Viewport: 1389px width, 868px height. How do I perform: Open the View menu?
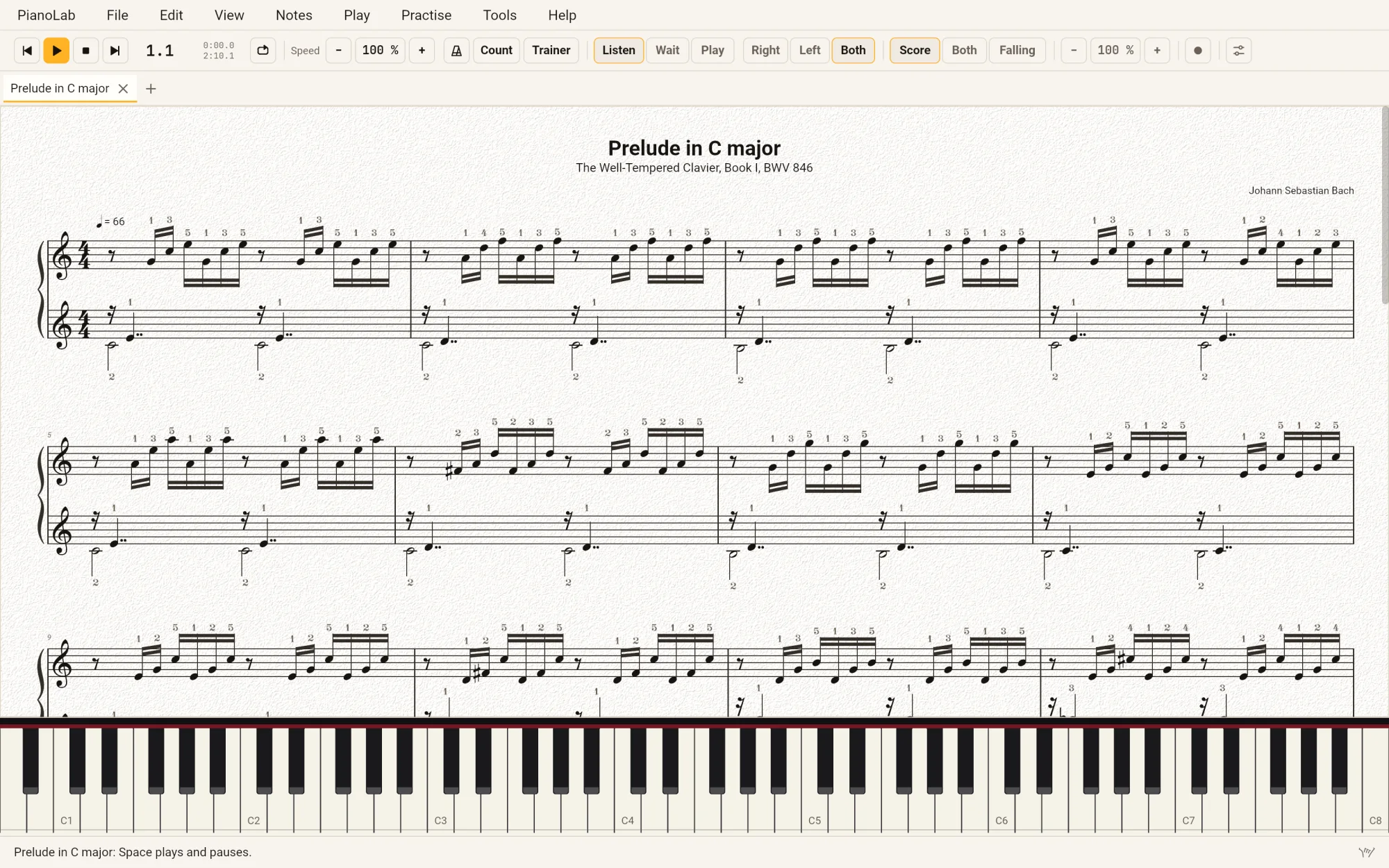[229, 15]
